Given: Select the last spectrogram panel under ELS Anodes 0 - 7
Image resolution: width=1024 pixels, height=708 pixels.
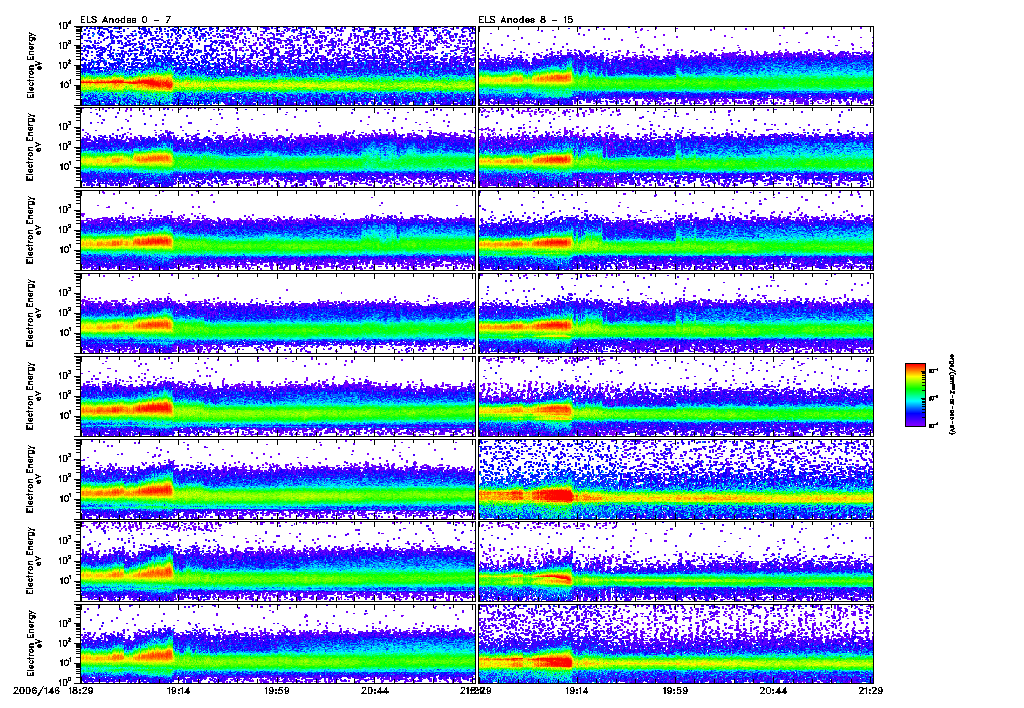Looking at the screenshot, I should [x=278, y=643].
